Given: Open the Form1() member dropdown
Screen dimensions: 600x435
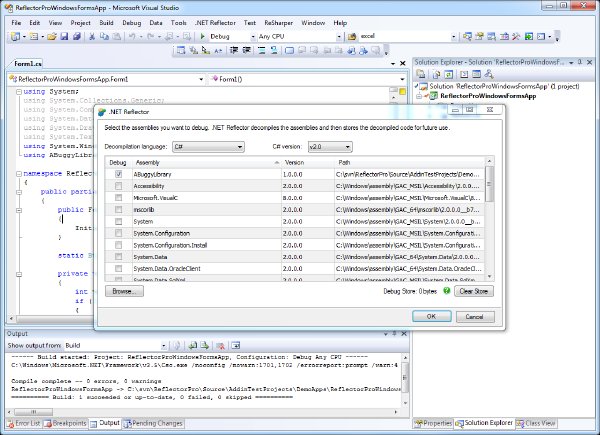Looking at the screenshot, I should pyautogui.click(x=307, y=79).
